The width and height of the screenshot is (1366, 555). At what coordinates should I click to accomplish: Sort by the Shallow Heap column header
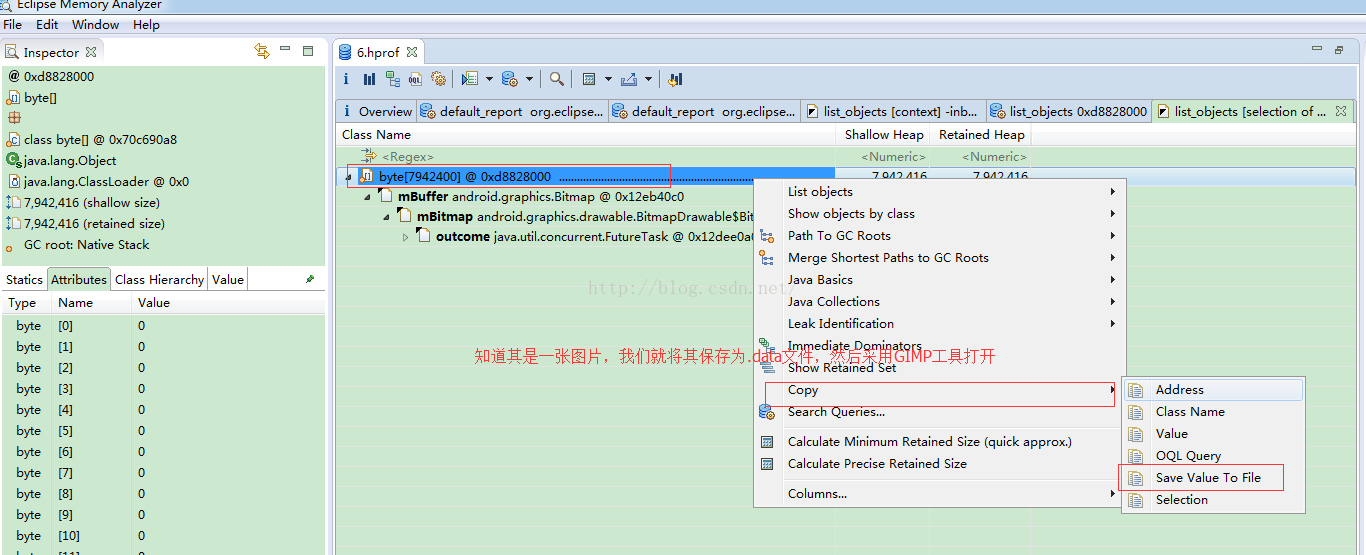tap(883, 135)
